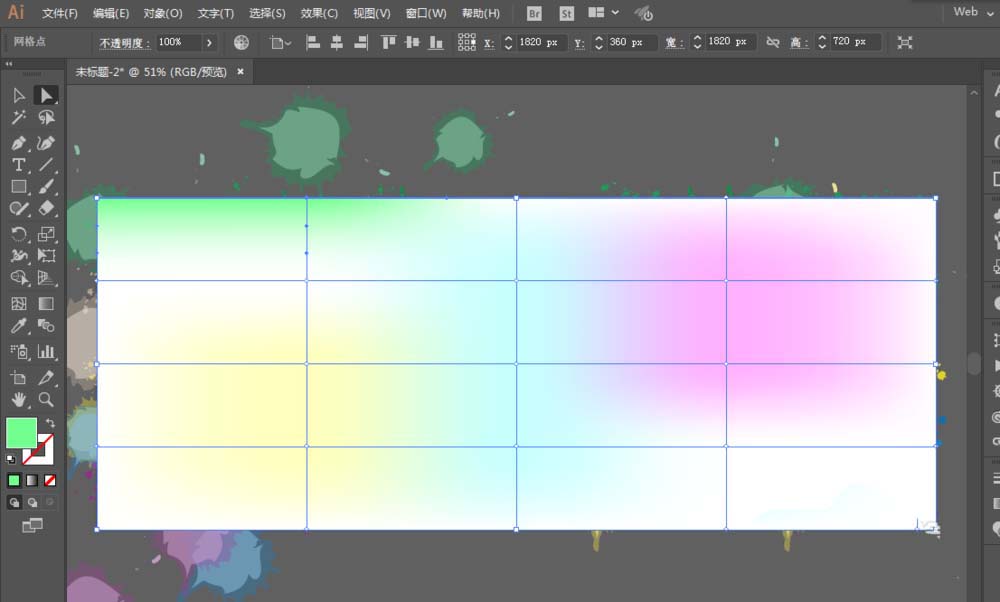Select the Scale tool
Image resolution: width=1000 pixels, height=602 pixels.
pos(46,234)
